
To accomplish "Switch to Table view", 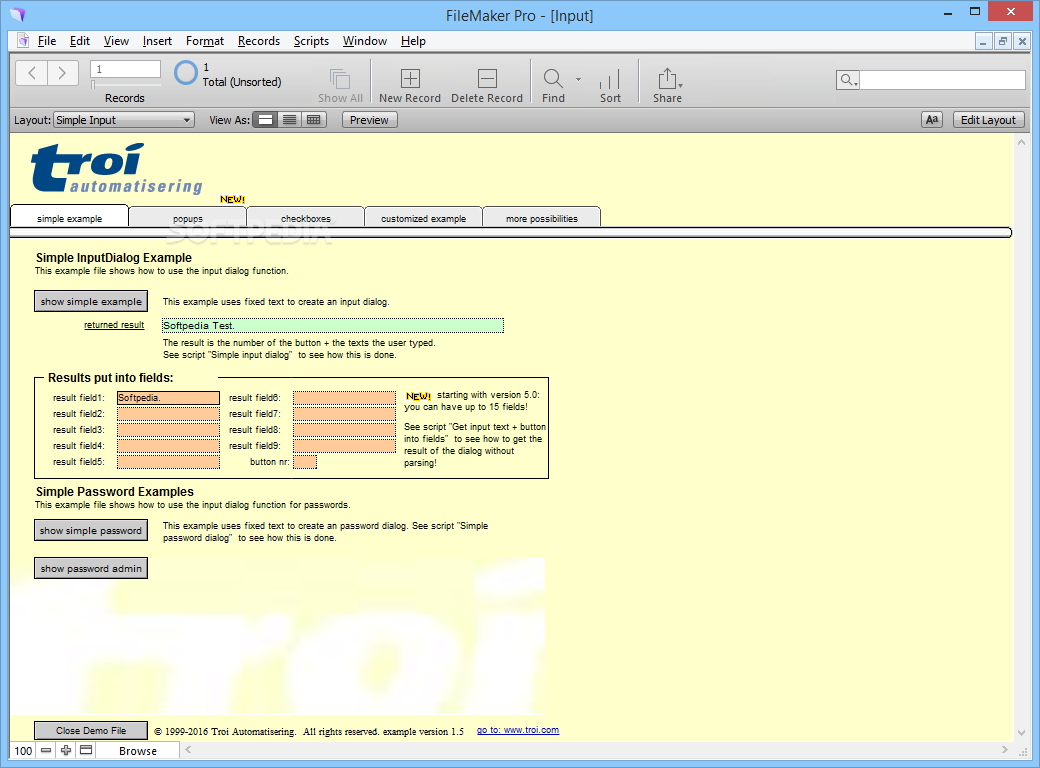I will (314, 120).
